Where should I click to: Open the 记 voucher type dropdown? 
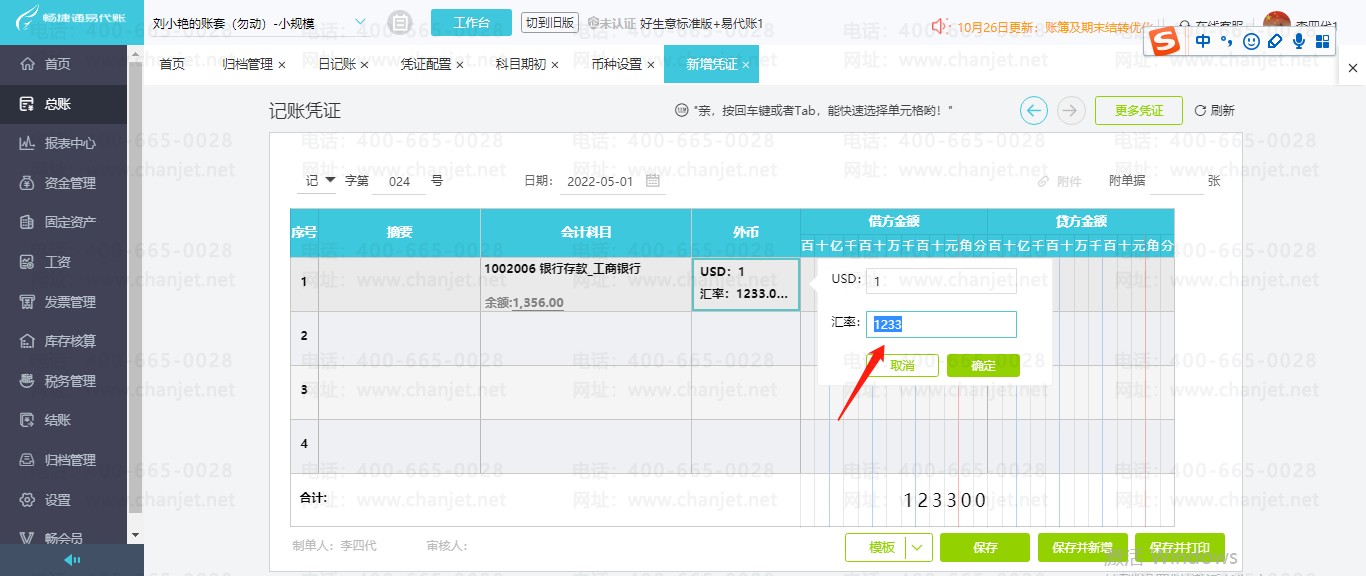click(321, 181)
